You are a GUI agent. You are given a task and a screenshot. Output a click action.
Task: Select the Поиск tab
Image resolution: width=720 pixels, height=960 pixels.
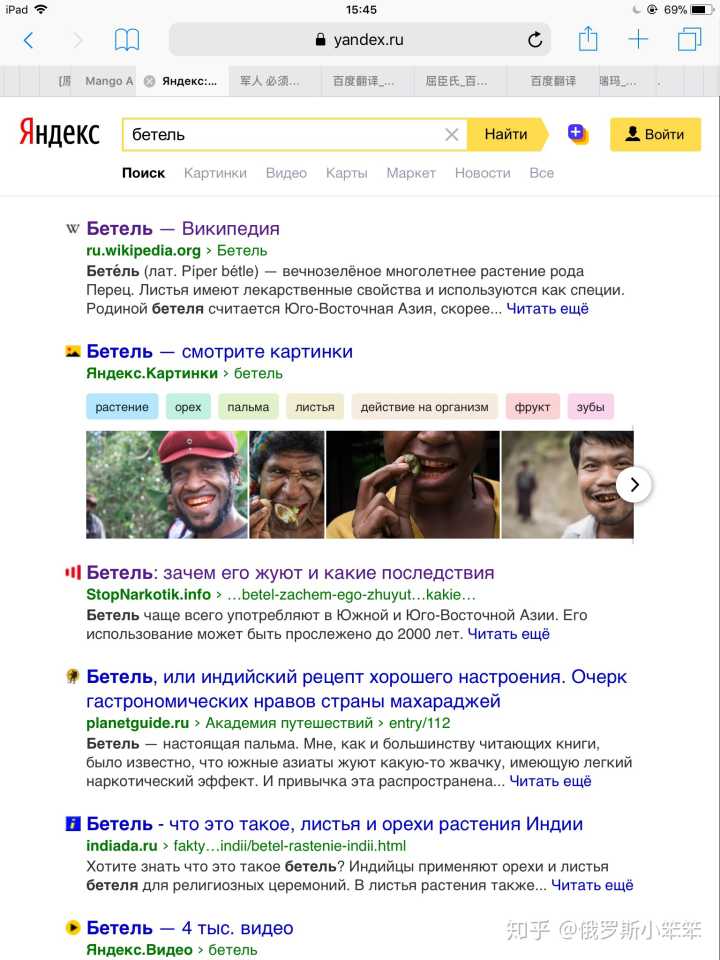(x=143, y=173)
